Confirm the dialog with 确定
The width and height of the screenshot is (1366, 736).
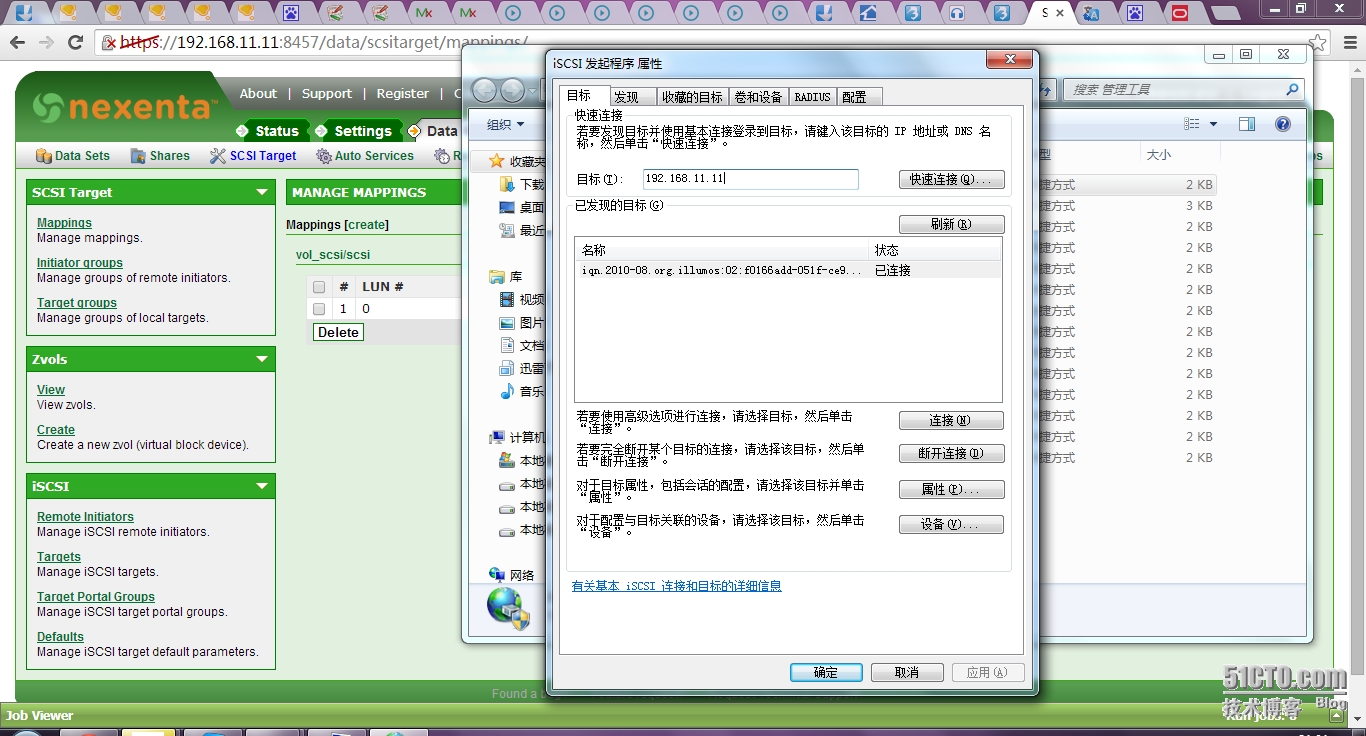click(826, 673)
